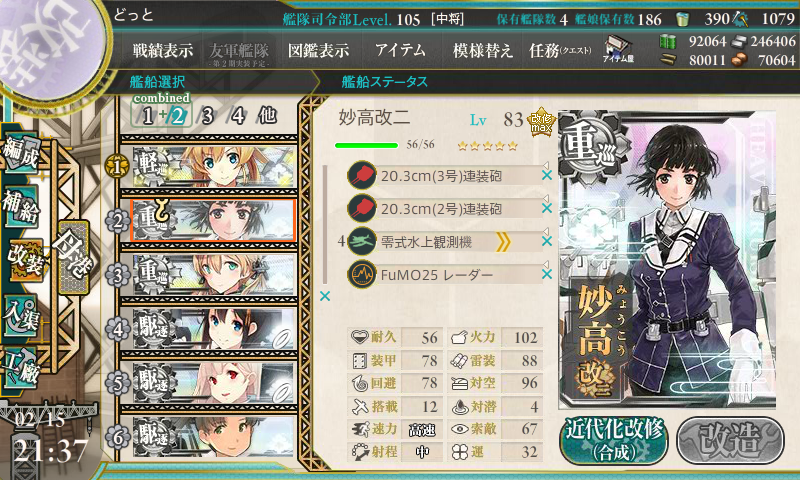
Task: Open 戦績表示 records menu
Action: point(163,50)
